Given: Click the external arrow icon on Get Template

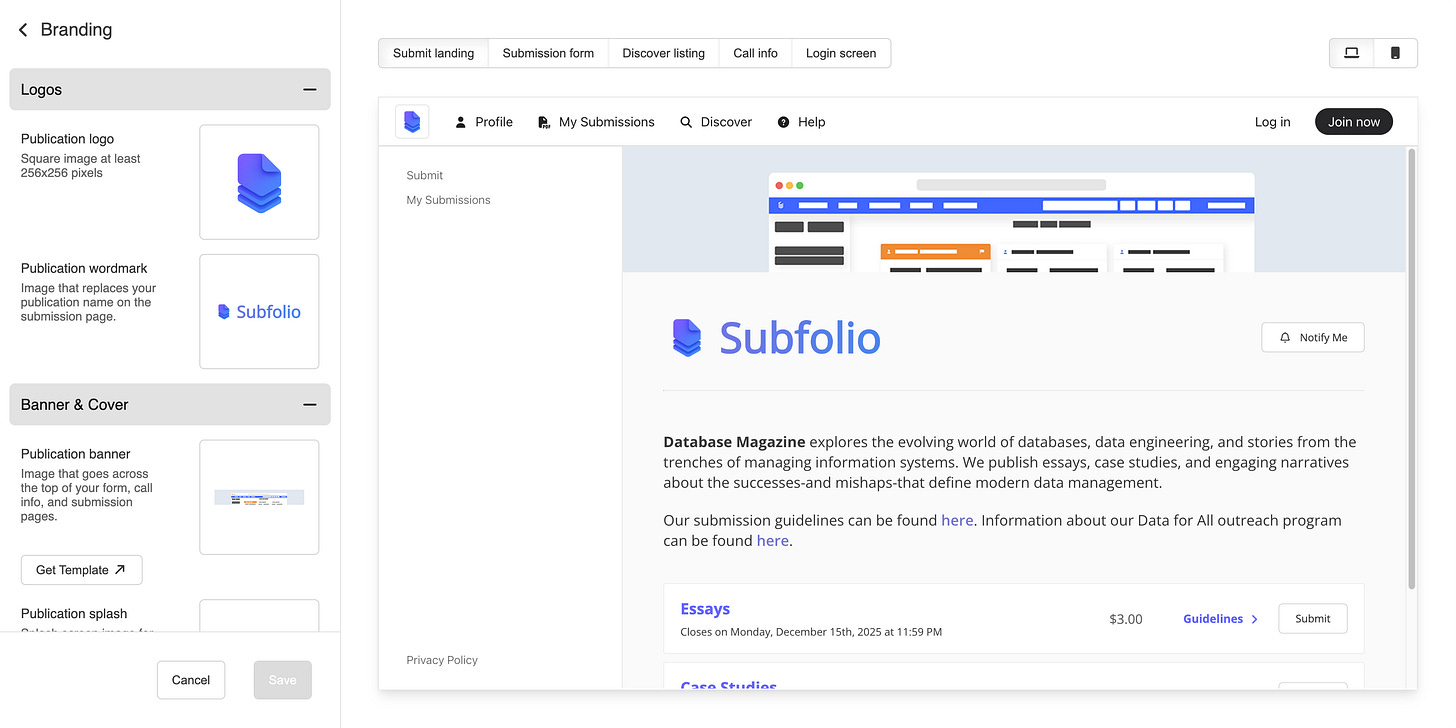Looking at the screenshot, I should 120,570.
